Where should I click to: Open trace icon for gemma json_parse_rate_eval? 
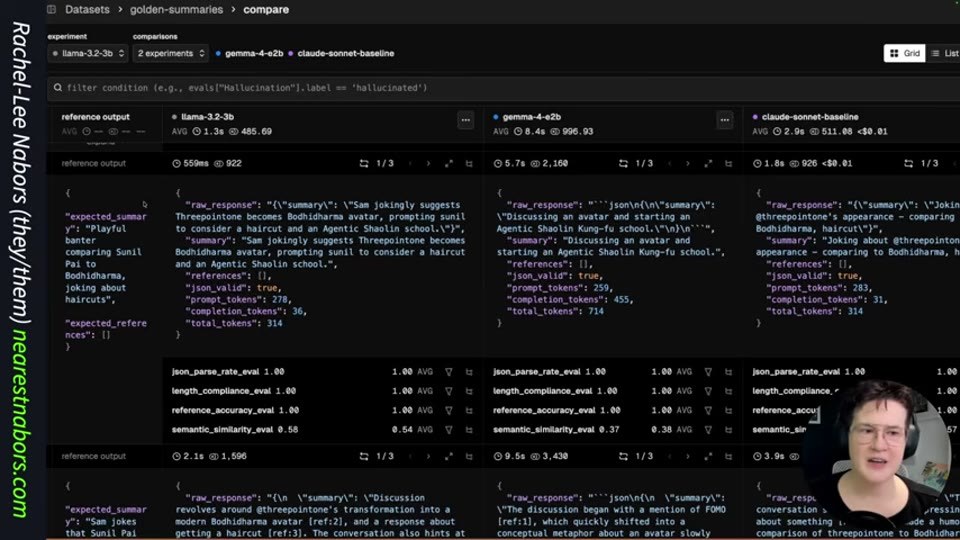pos(729,372)
